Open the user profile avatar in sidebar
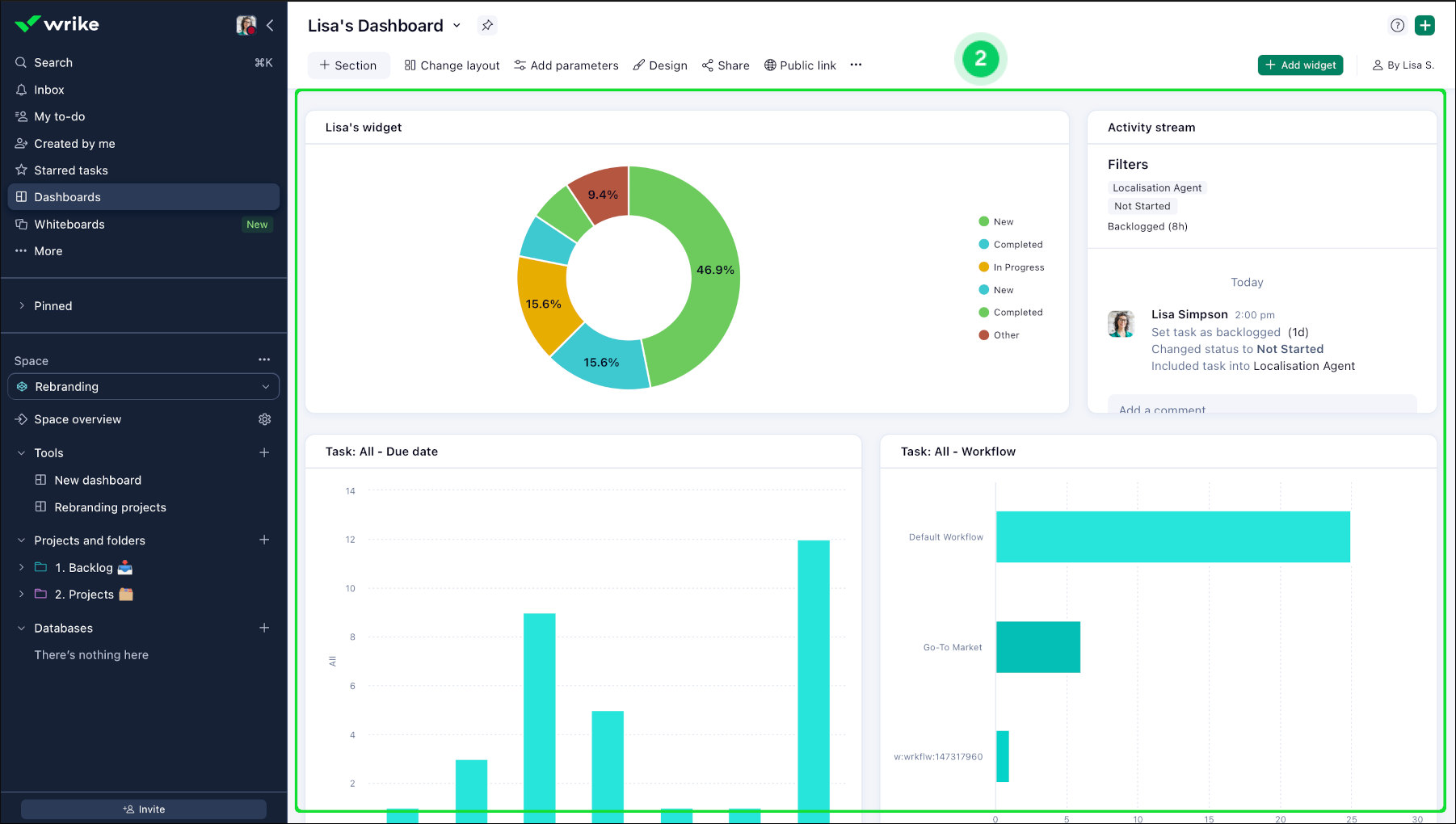1456x824 pixels. 246,25
